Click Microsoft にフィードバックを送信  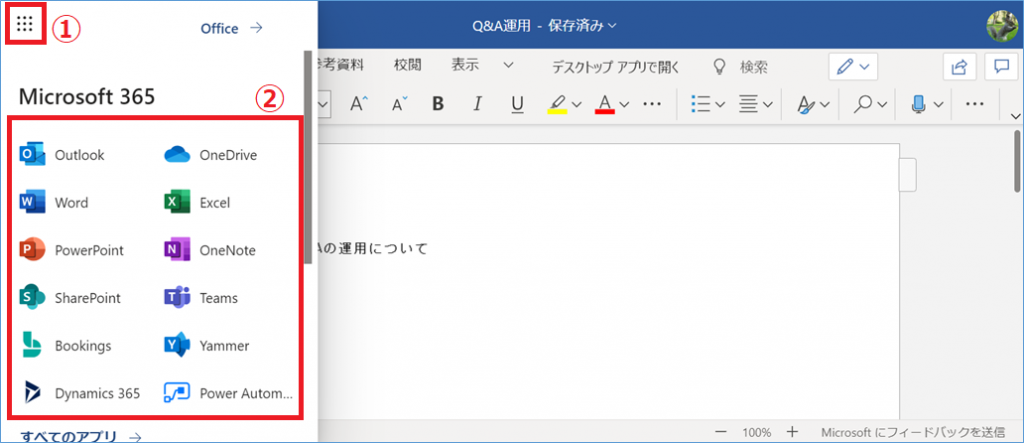tap(912, 433)
